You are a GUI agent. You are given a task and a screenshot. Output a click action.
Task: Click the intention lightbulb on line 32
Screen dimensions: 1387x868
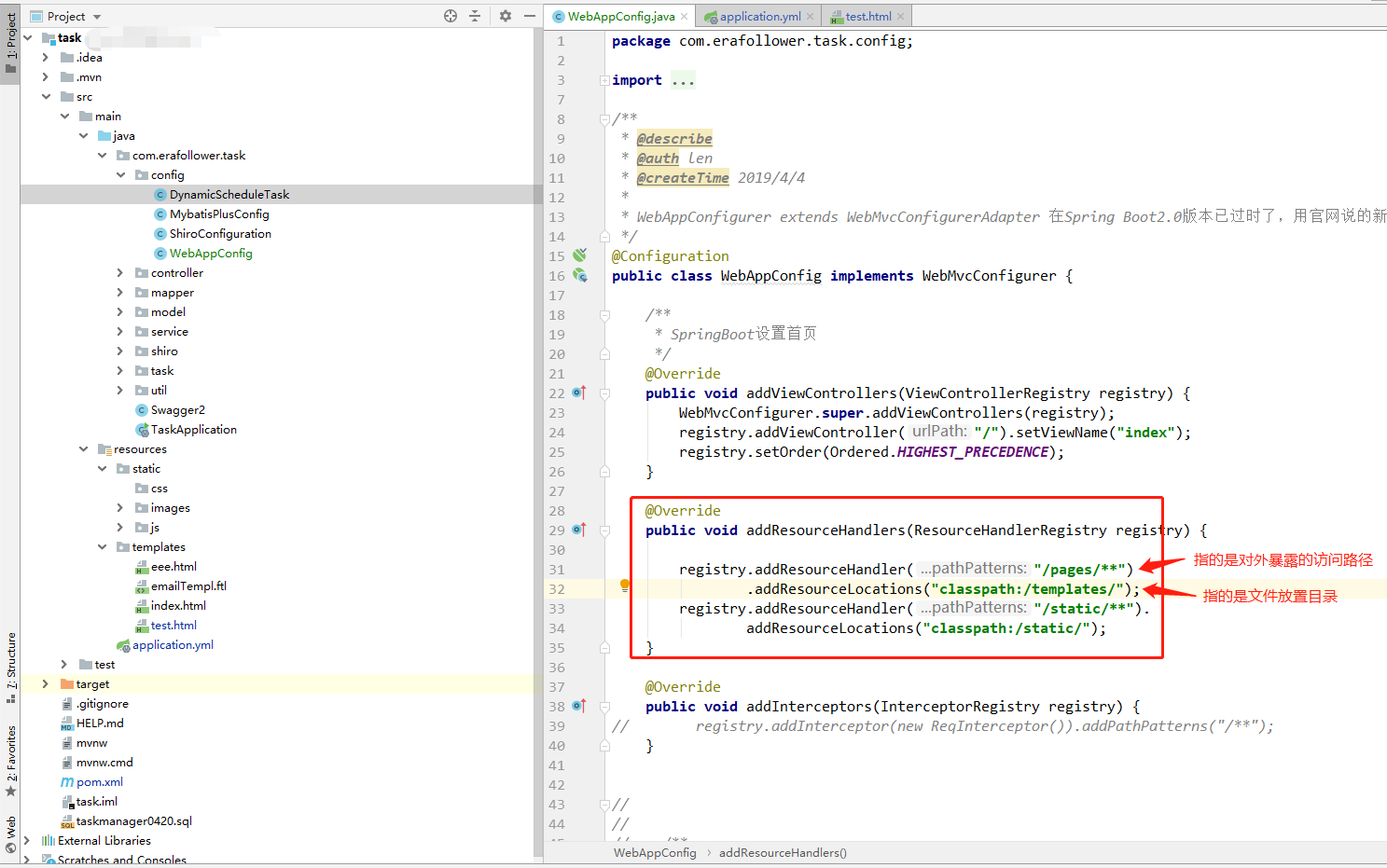(625, 586)
